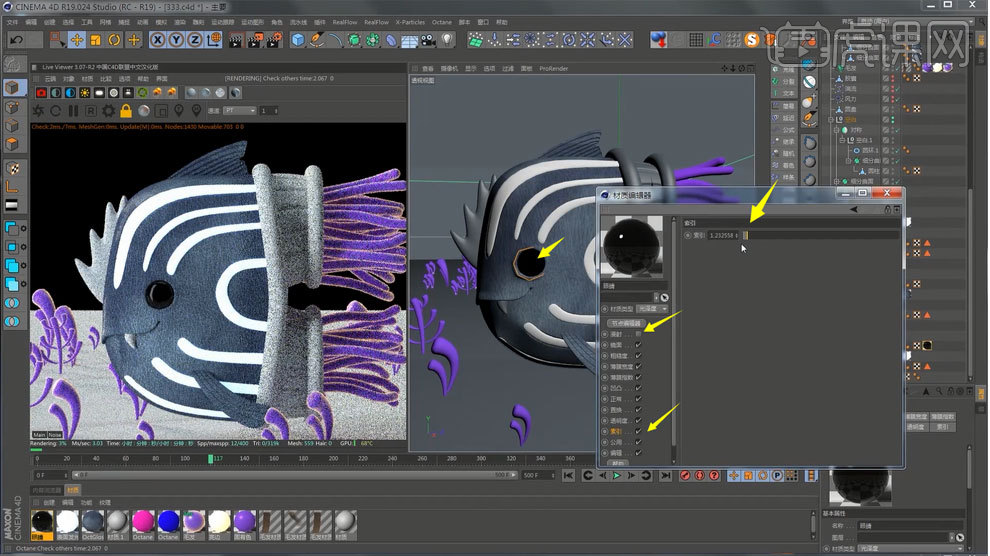Screen dimensions: 990x556
Task: Toggle the 索引 channel checkbox
Action: coord(638,431)
